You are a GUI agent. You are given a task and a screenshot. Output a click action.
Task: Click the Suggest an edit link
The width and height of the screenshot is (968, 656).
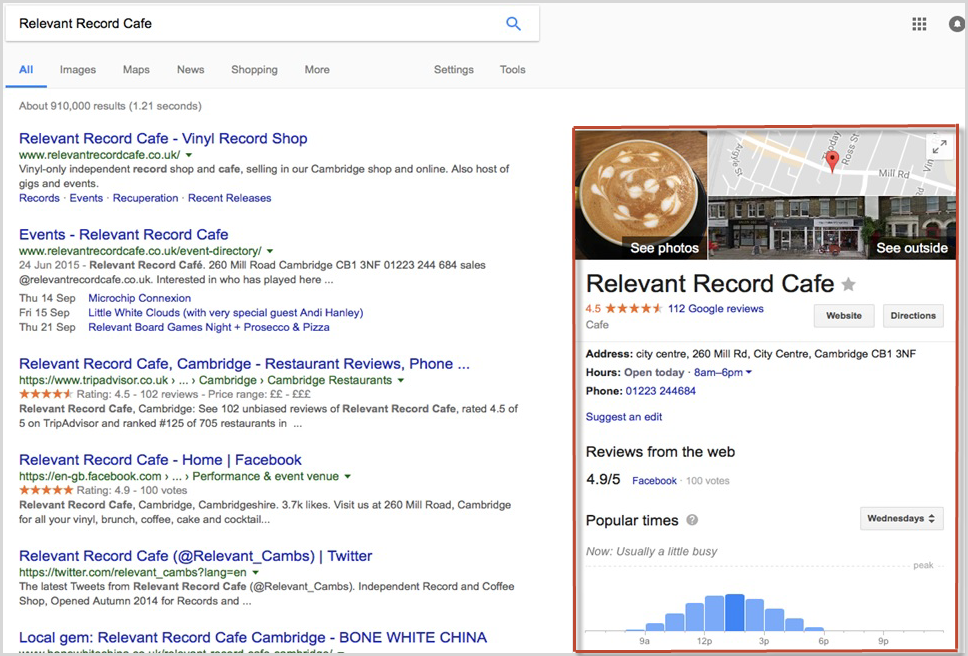(624, 417)
